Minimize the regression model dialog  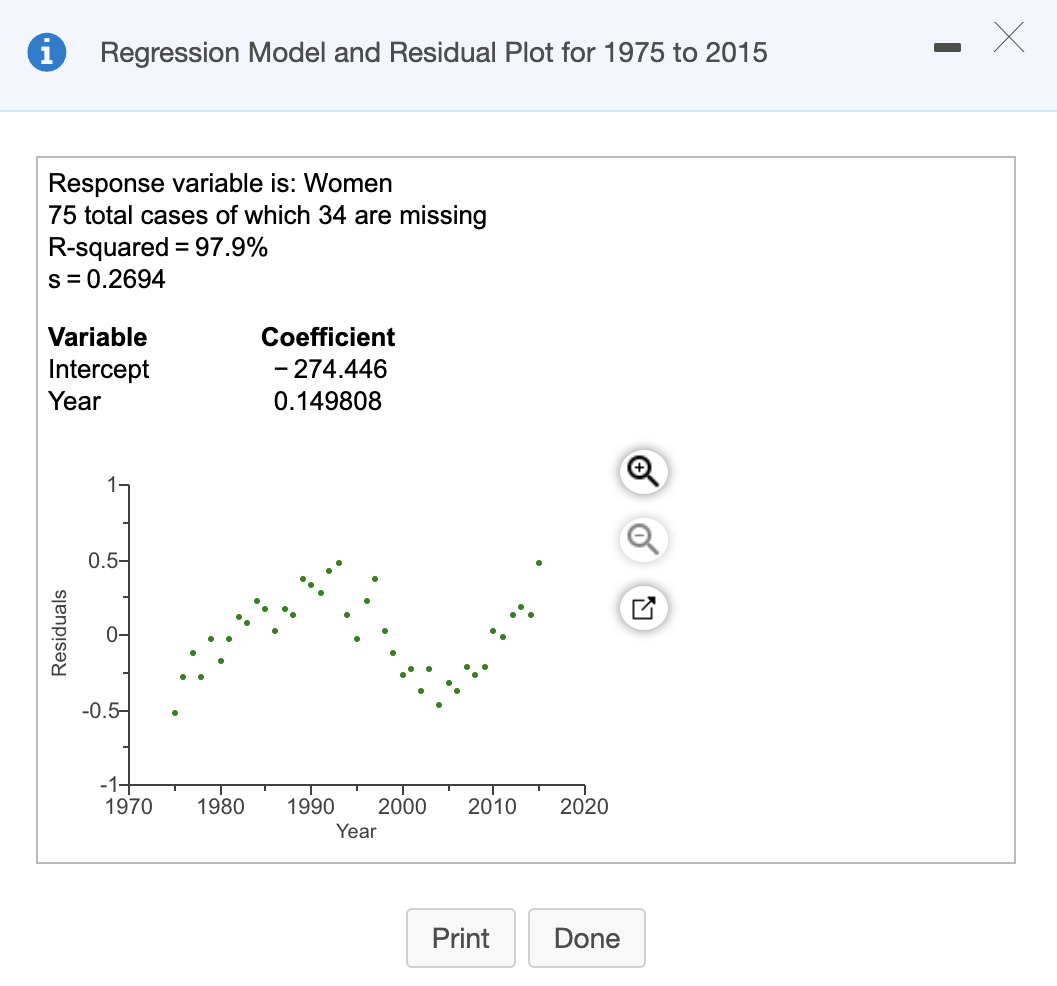coord(947,47)
